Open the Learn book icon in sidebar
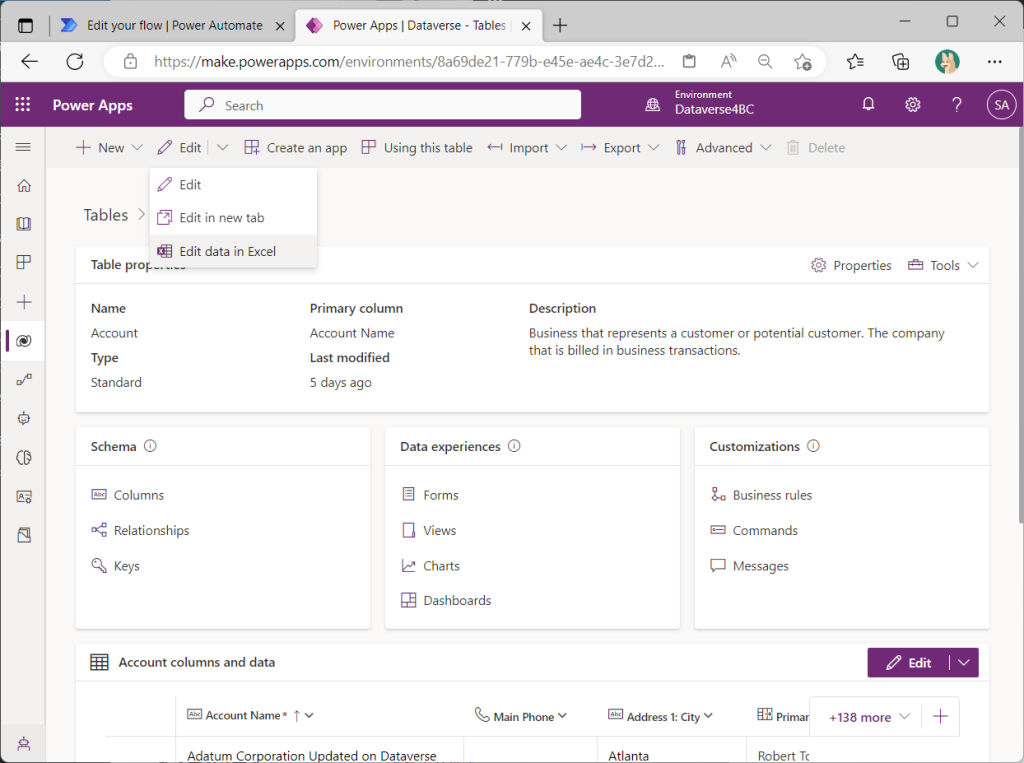The image size is (1024, 763). (x=24, y=224)
